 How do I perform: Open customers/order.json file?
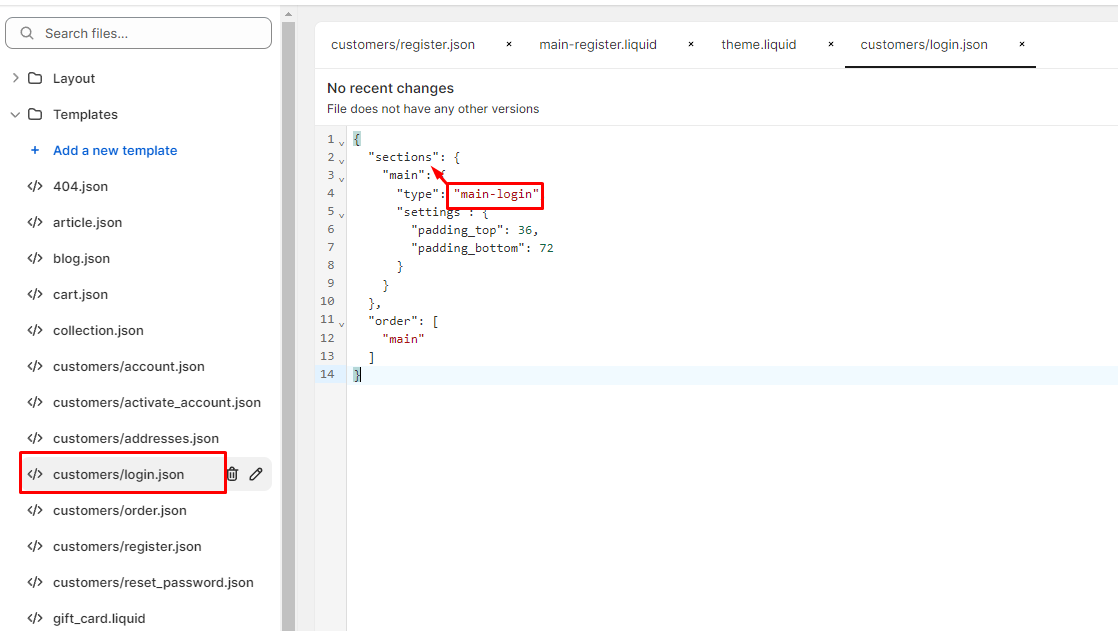click(x=120, y=511)
